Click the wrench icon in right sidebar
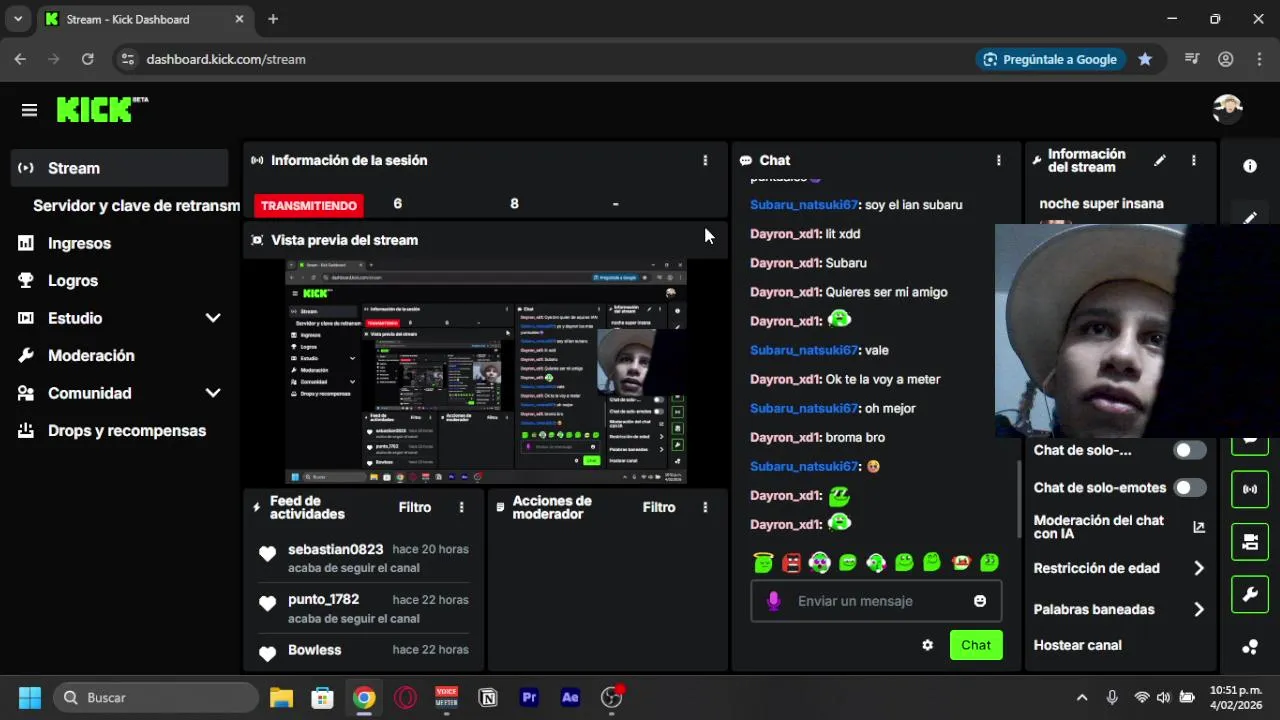Screen dimensions: 1280x720 click(x=1250, y=595)
